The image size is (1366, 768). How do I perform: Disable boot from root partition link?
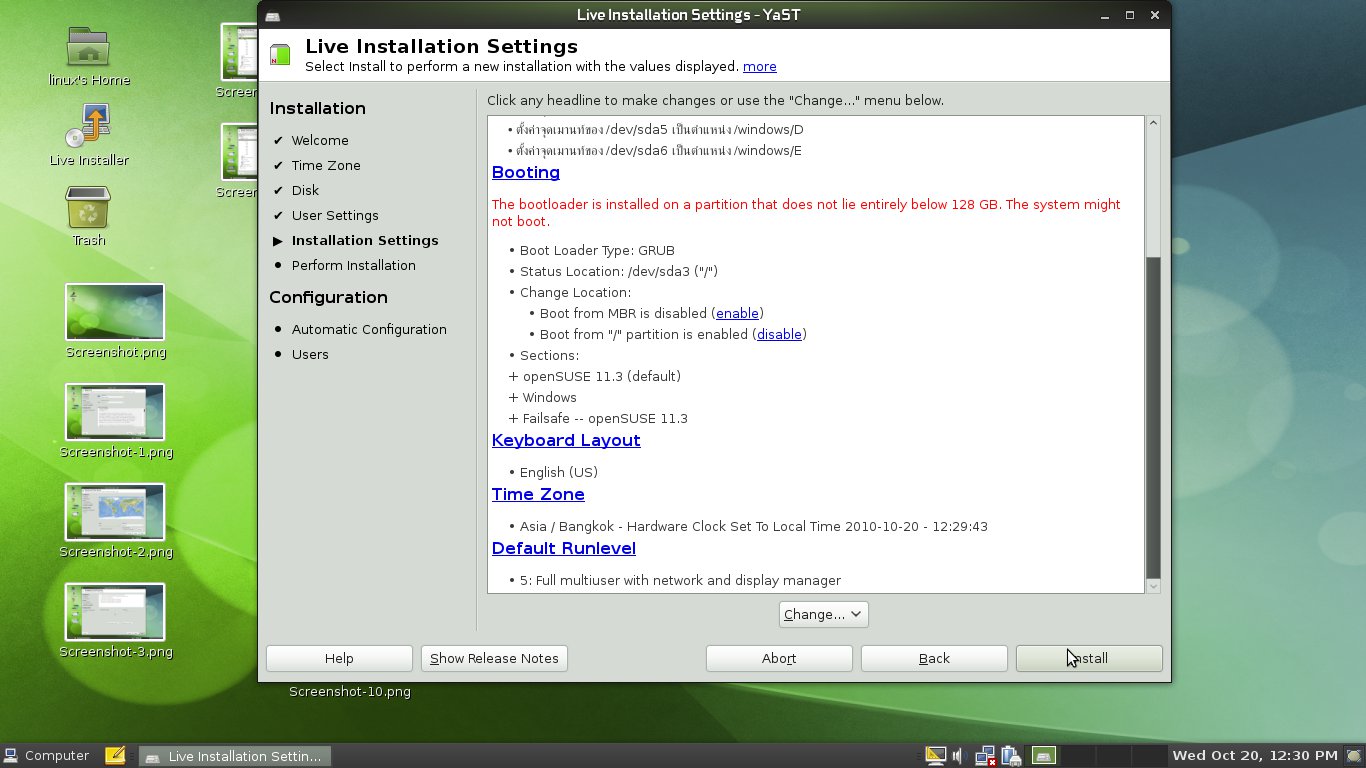[779, 334]
